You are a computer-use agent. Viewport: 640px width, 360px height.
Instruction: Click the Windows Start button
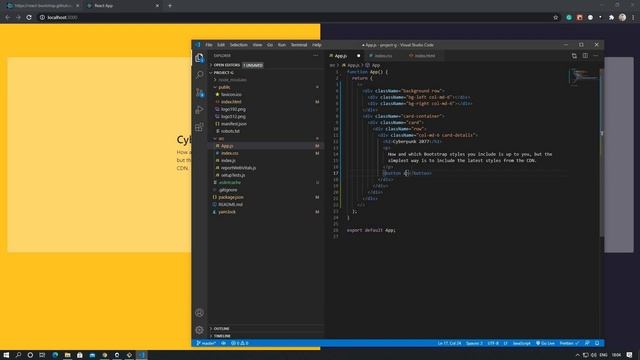click(x=6, y=355)
